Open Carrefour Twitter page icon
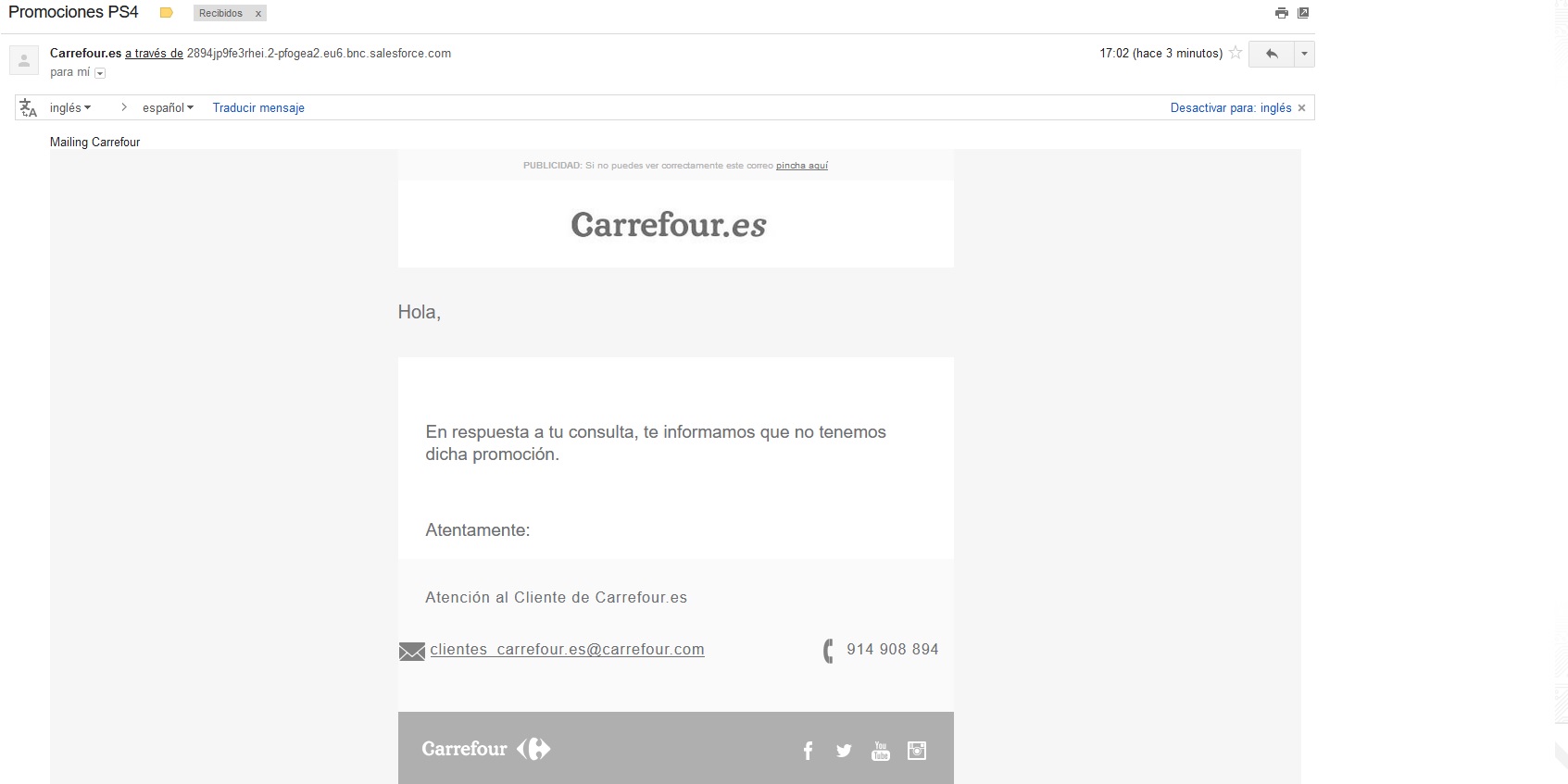This screenshot has width=1568, height=784. pyautogui.click(x=844, y=751)
